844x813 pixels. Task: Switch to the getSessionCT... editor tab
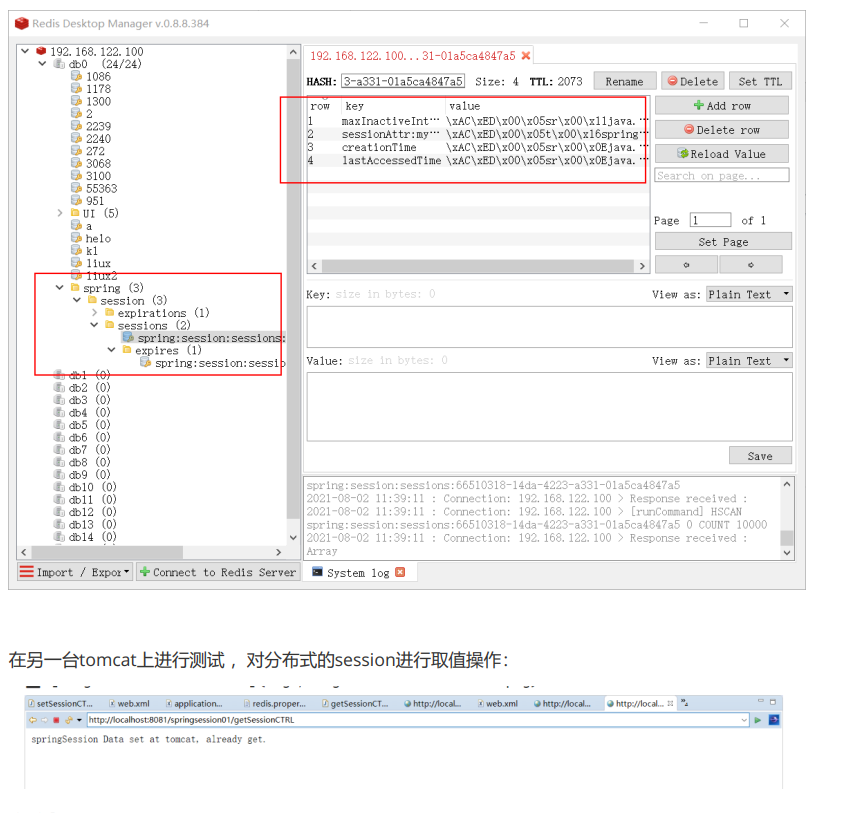[x=354, y=704]
